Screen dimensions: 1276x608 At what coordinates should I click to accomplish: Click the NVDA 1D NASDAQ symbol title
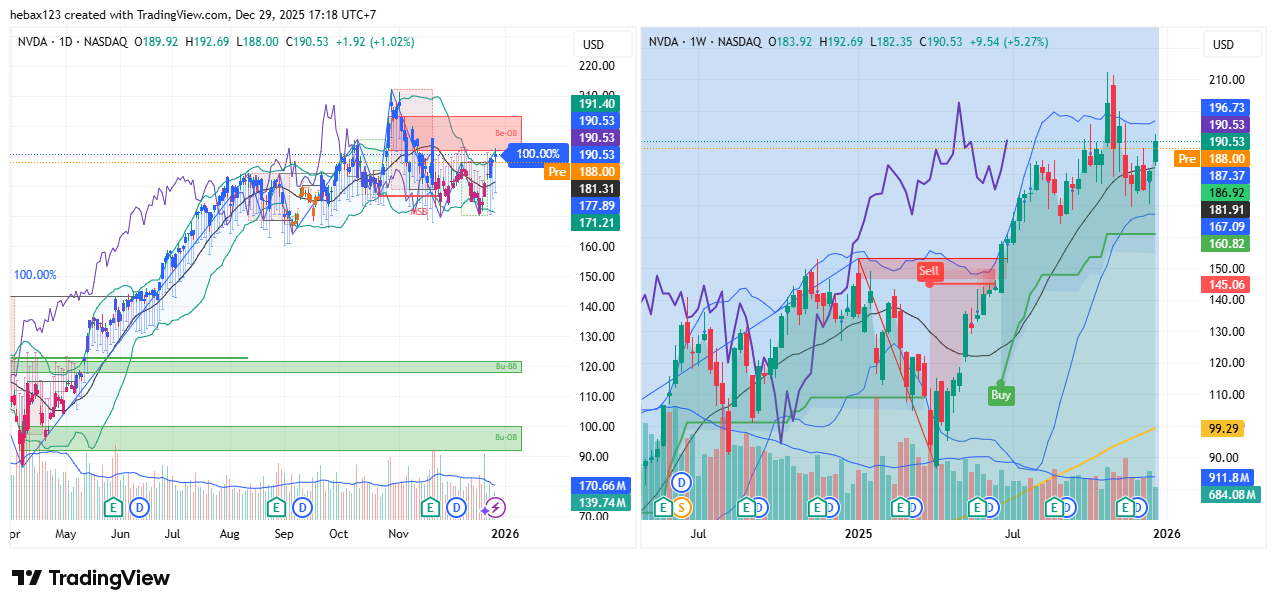click(72, 42)
